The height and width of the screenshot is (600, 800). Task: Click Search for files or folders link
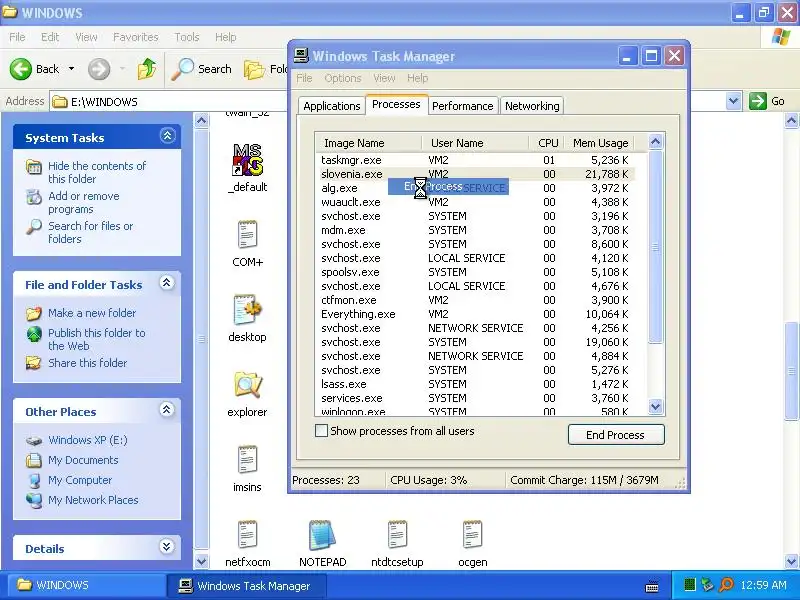click(90, 232)
